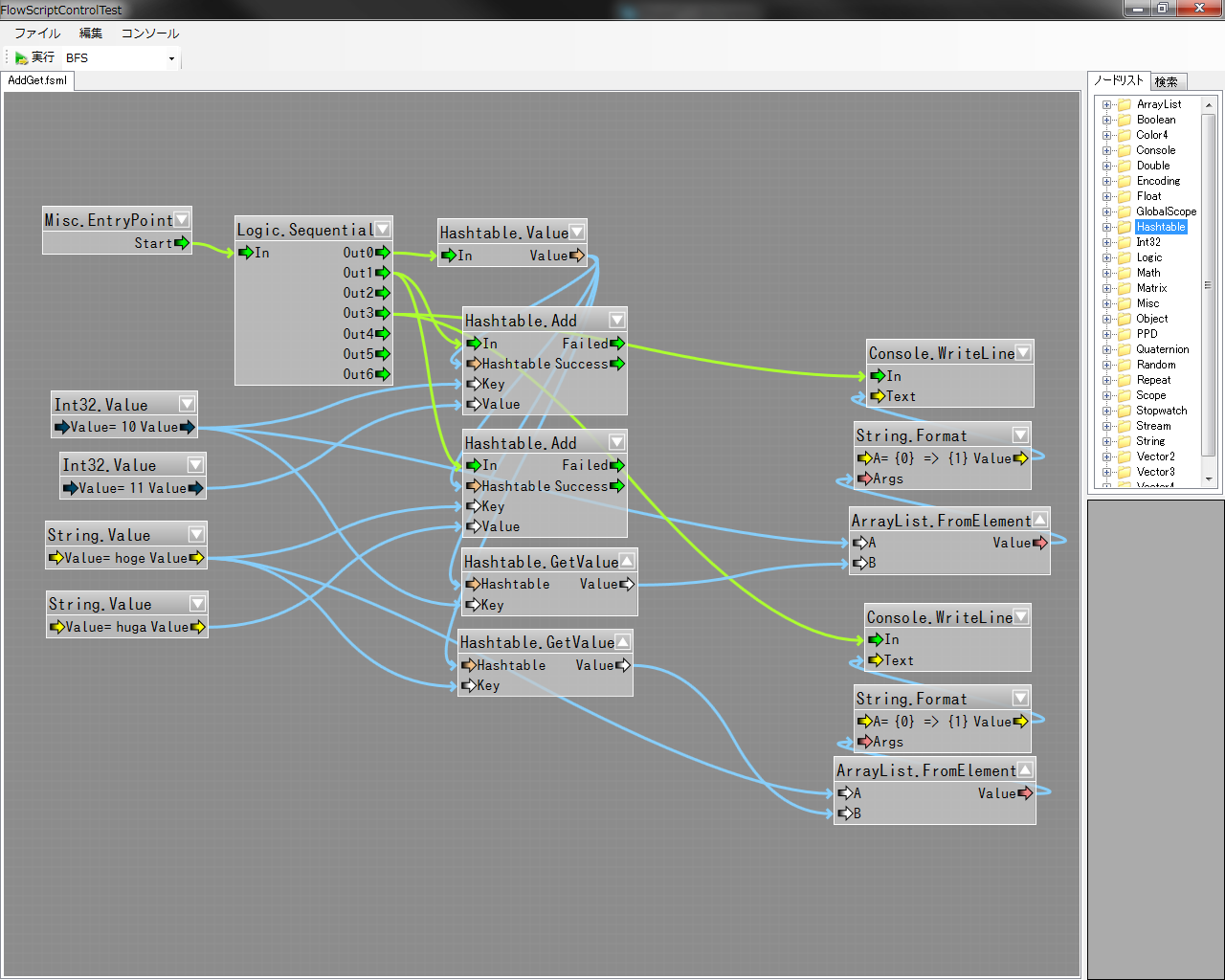Click the Hashtable folder icon in the node list
Image resolution: width=1225 pixels, height=980 pixels.
(x=1125, y=227)
